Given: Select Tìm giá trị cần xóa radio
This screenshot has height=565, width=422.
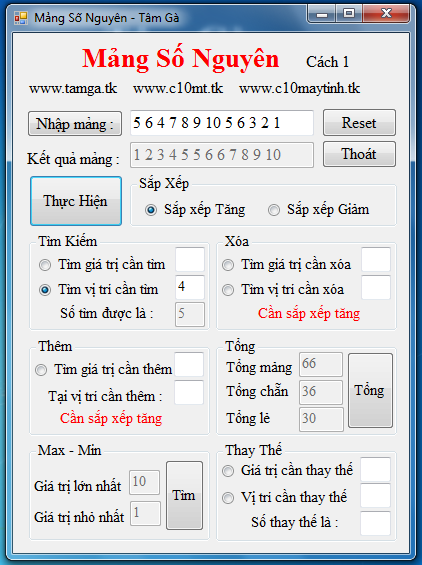Looking at the screenshot, I should 286,265.
